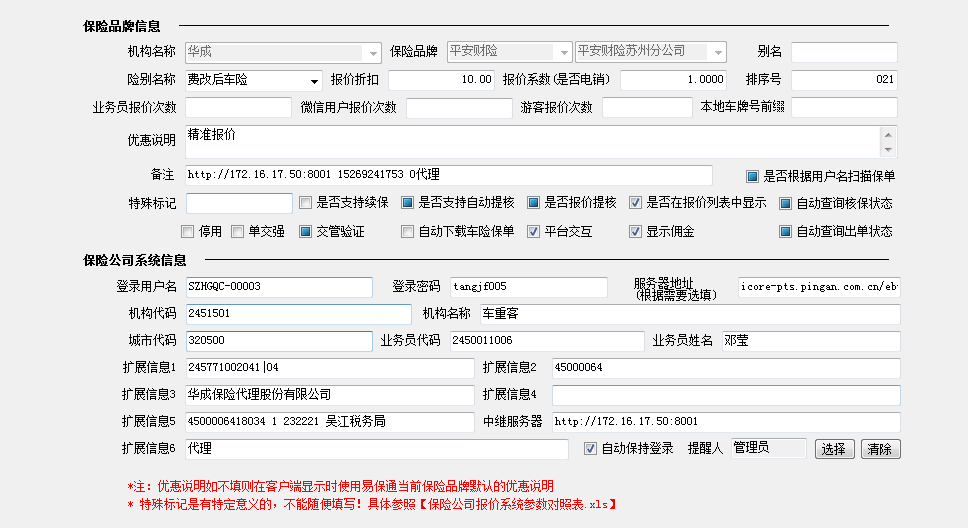The height and width of the screenshot is (528, 968).
Task: Click 报价系数 field showing 1.0000
Action: pyautogui.click(x=674, y=80)
